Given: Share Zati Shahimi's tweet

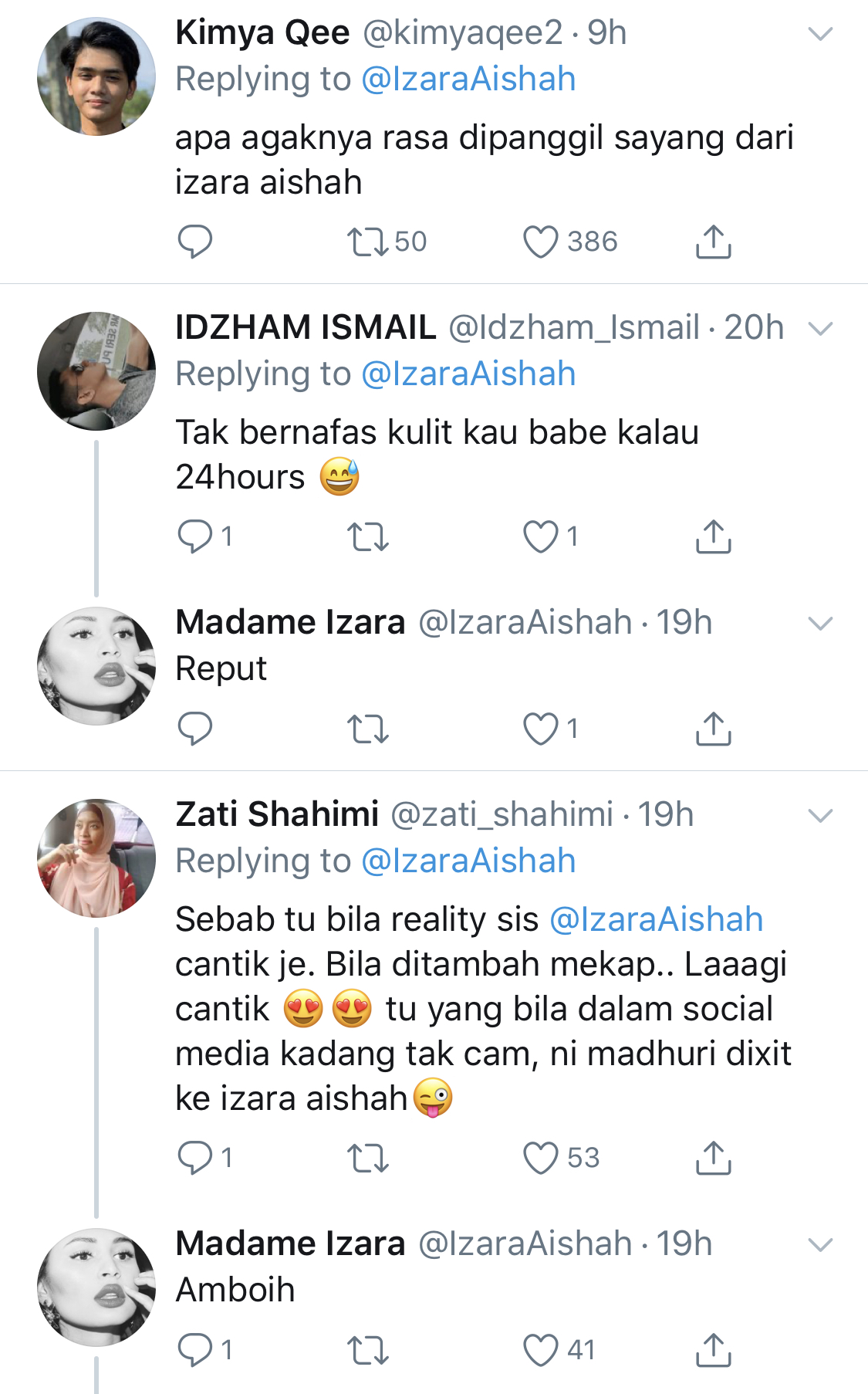Looking at the screenshot, I should coord(713,1158).
